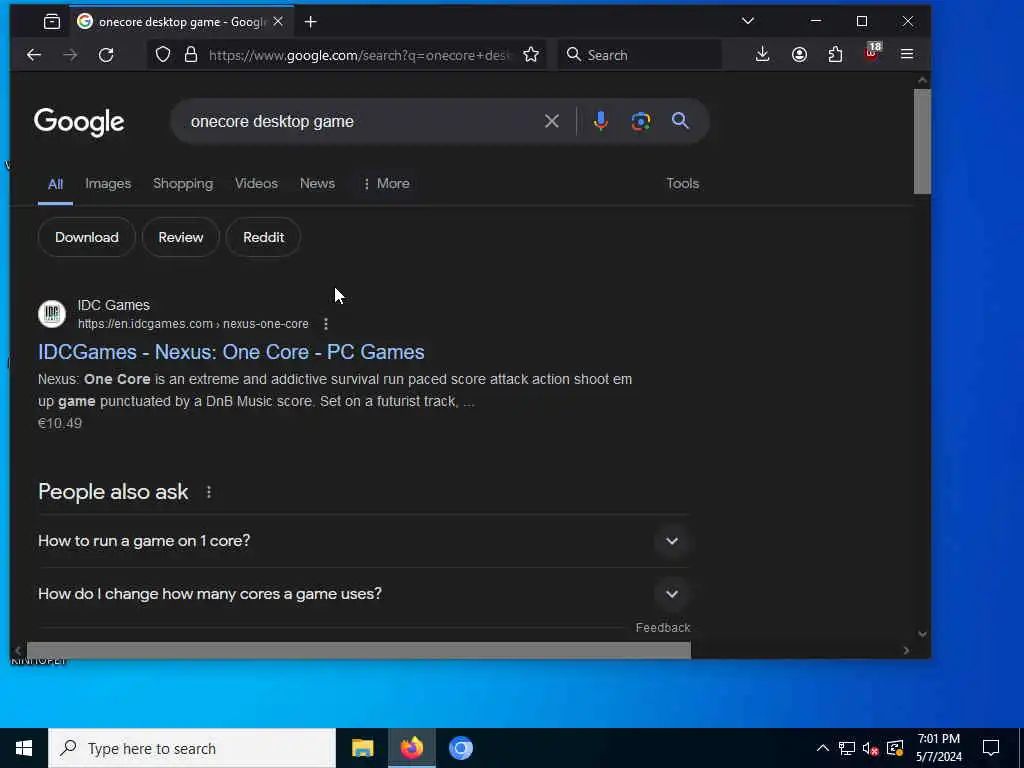Image resolution: width=1024 pixels, height=768 pixels.
Task: Open the Firefox account icon
Action: 799,54
